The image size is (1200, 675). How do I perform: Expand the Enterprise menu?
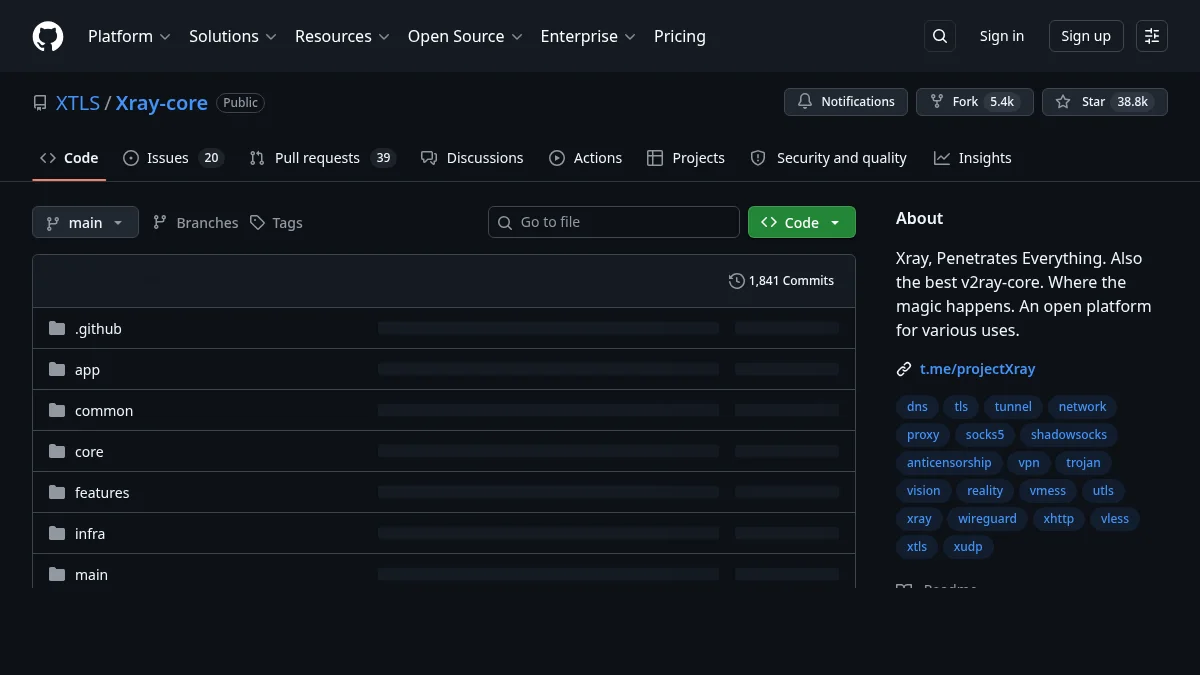(588, 36)
